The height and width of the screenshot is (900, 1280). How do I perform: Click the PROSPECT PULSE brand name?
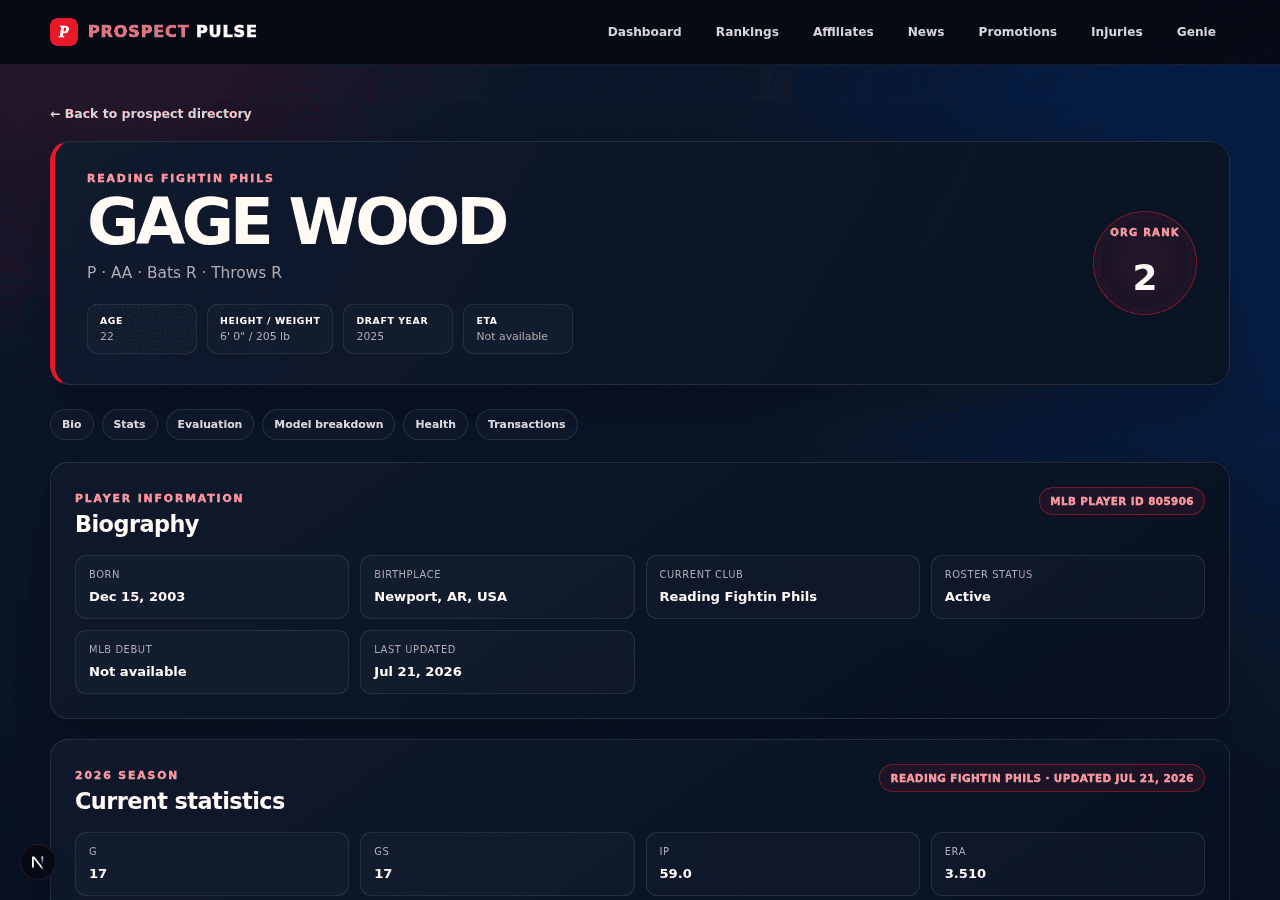coord(172,32)
